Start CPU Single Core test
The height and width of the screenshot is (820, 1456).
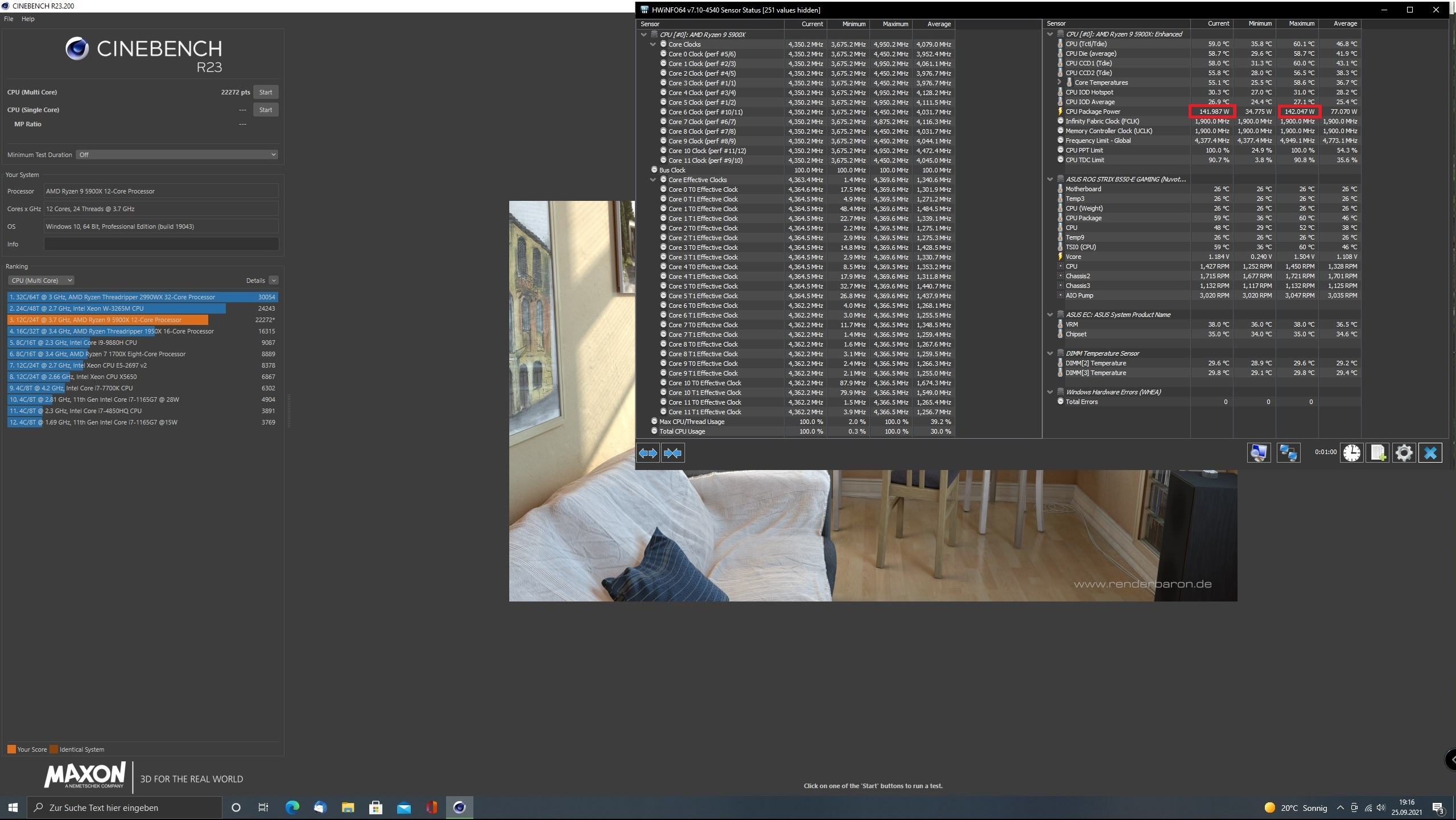click(x=266, y=110)
